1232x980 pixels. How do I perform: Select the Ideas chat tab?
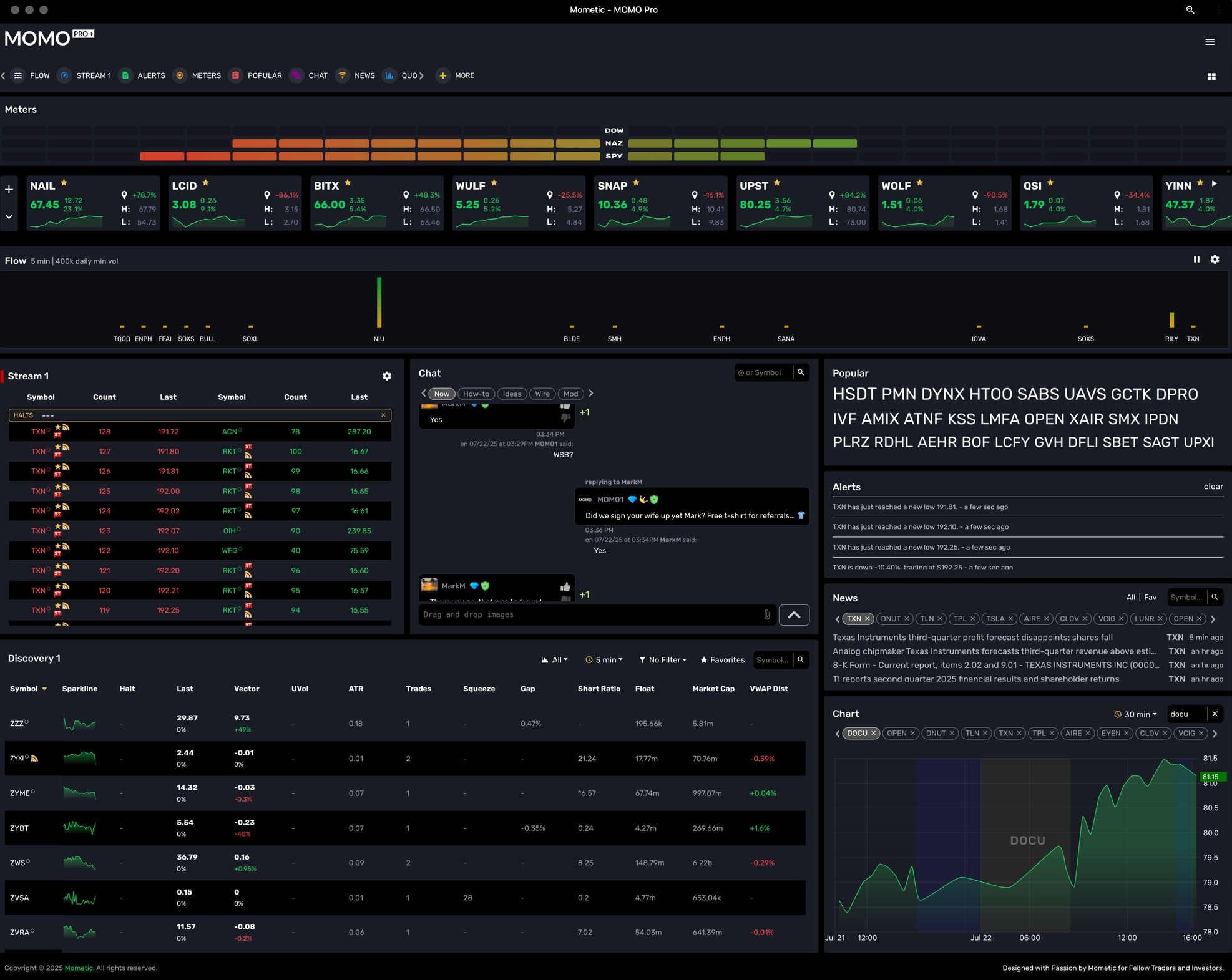[x=512, y=394]
